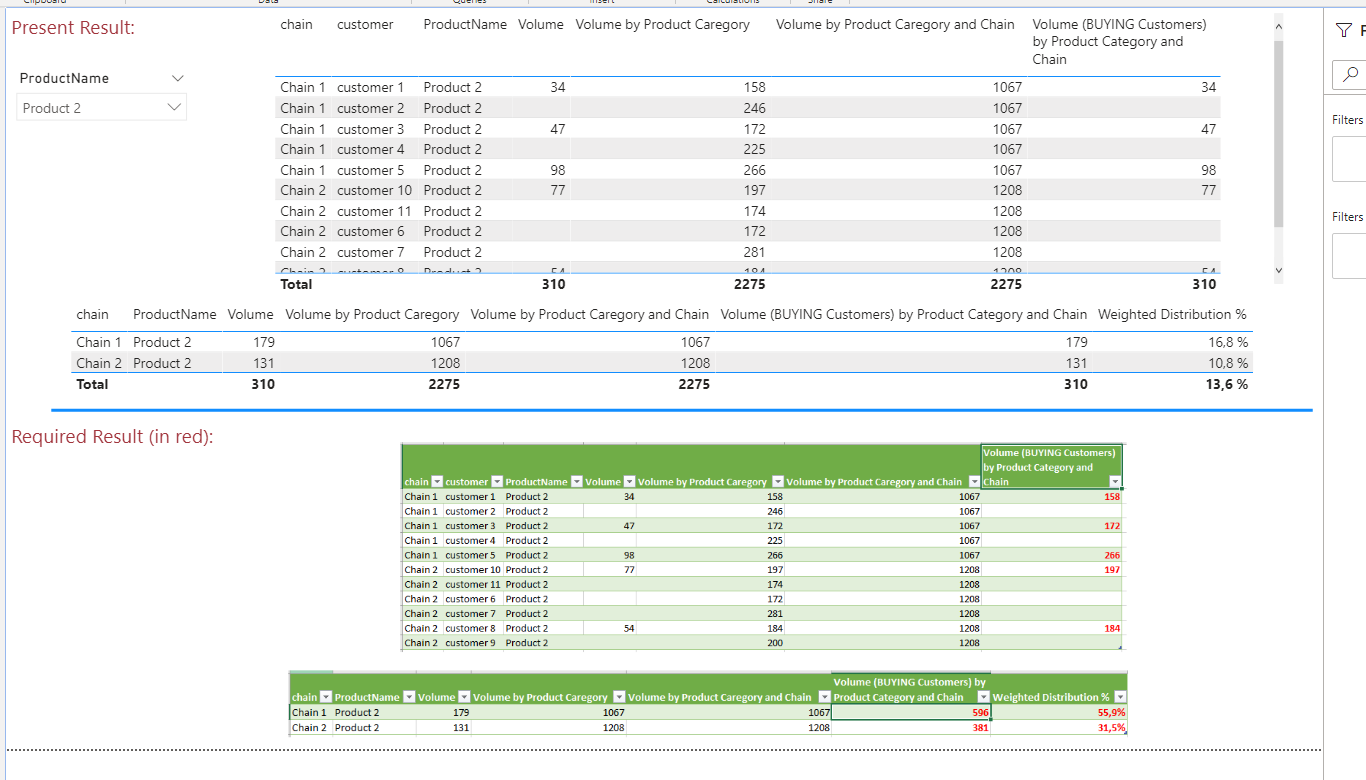Sort top table by its chain header
Screen dimensions: 1366x780
coord(296,24)
